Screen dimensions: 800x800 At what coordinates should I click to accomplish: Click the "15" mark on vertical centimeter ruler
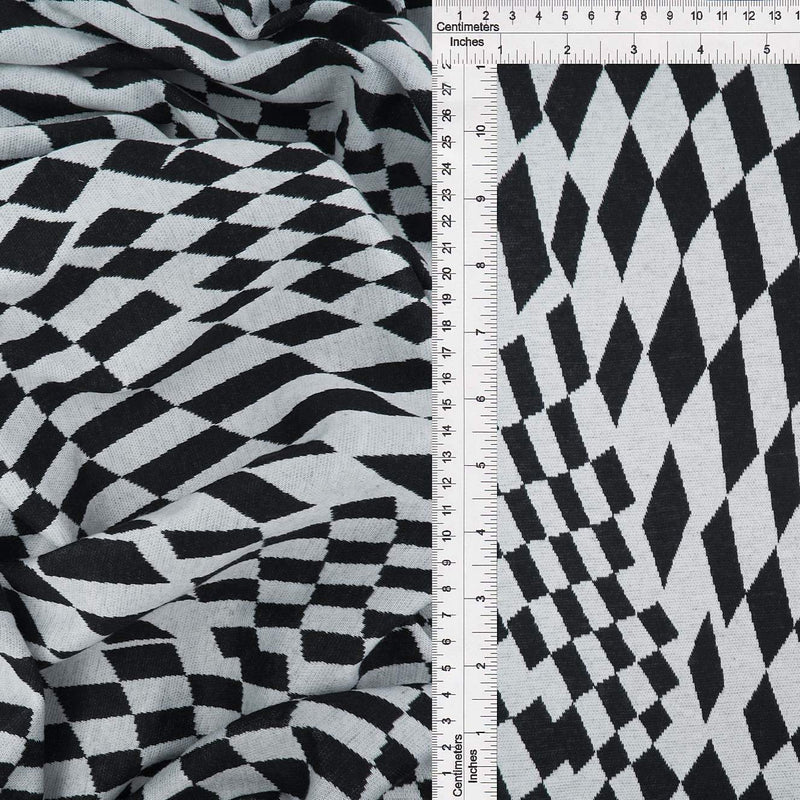coord(448,404)
